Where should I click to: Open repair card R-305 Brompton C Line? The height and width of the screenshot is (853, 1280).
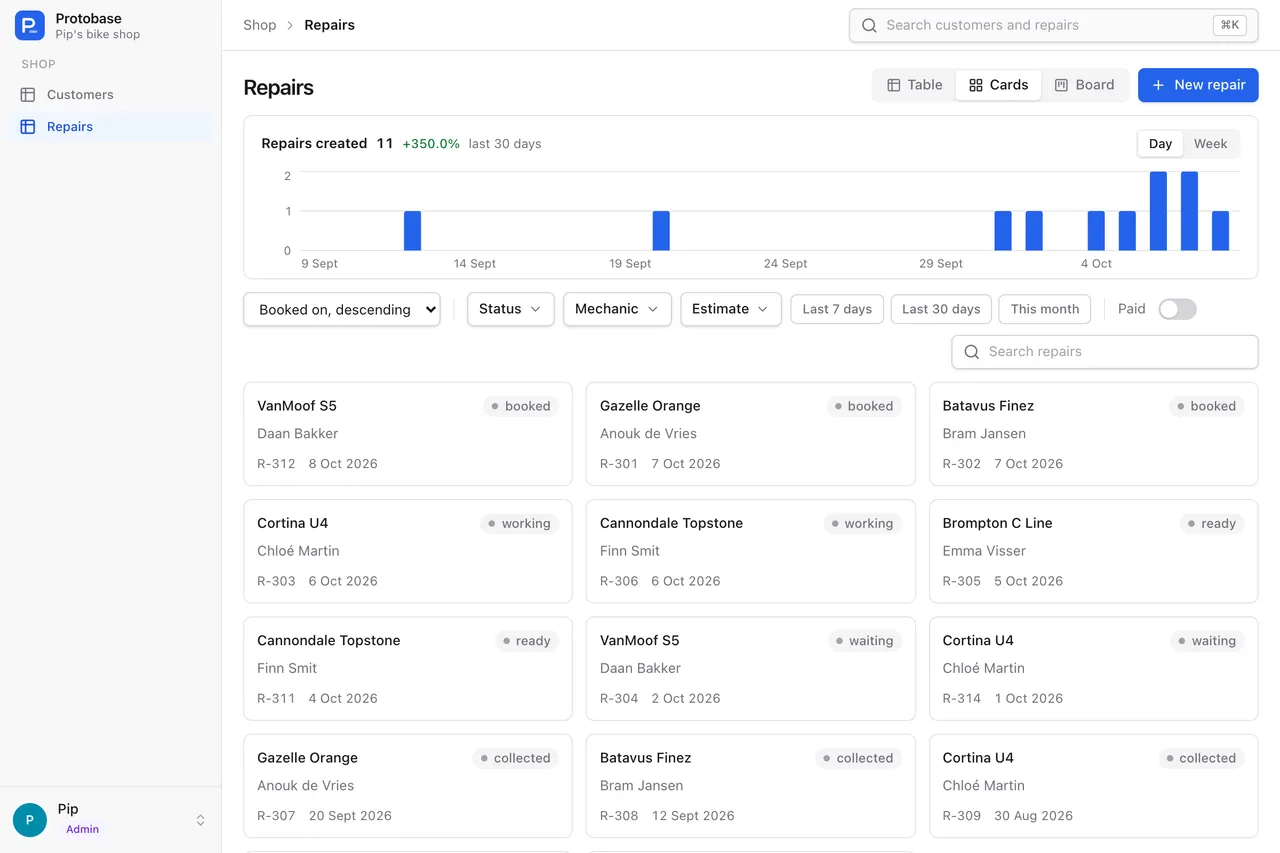tap(1093, 551)
